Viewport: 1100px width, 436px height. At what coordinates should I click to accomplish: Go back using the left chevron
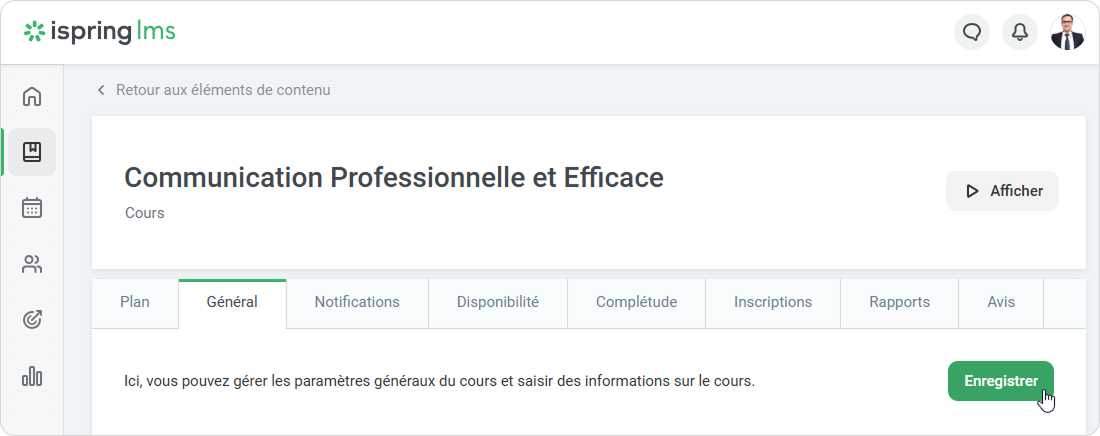coord(101,90)
